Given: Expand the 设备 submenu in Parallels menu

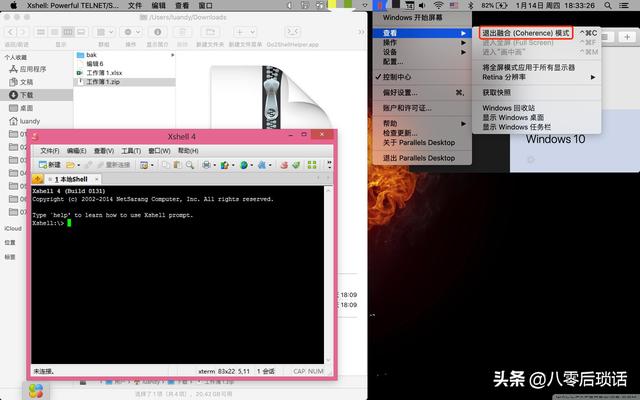Looking at the screenshot, I should tap(422, 52).
